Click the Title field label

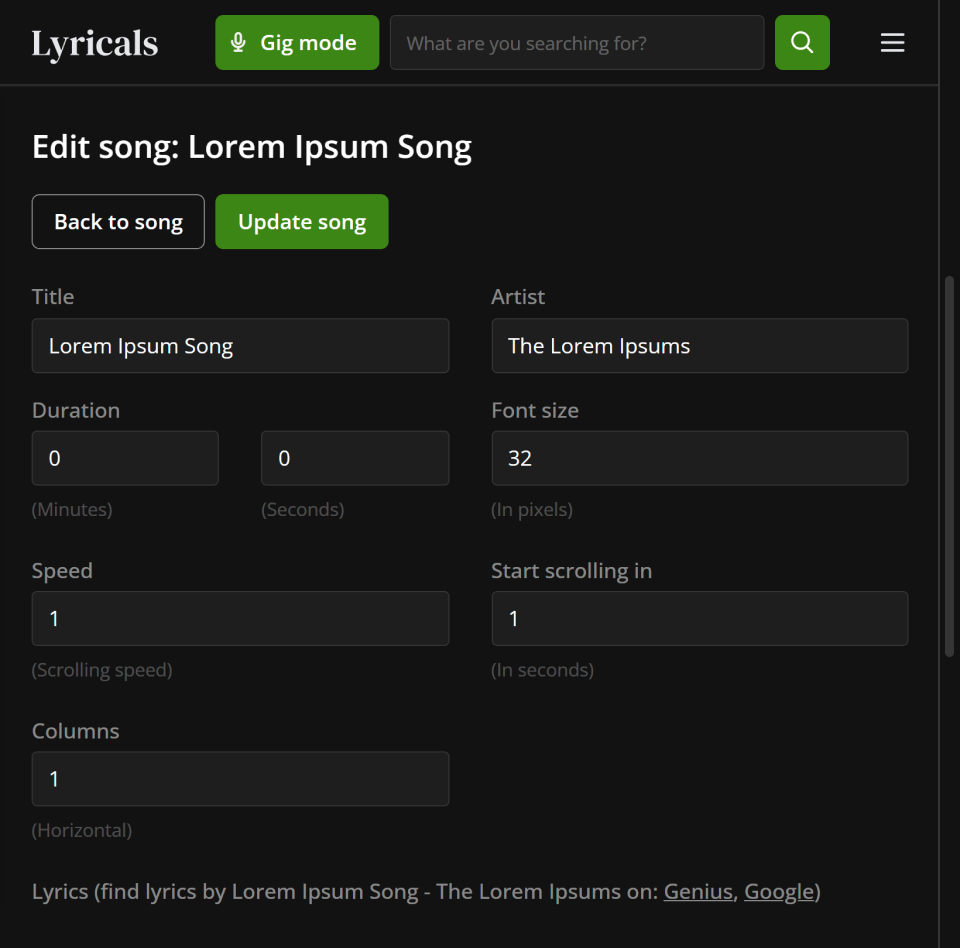(x=53, y=297)
